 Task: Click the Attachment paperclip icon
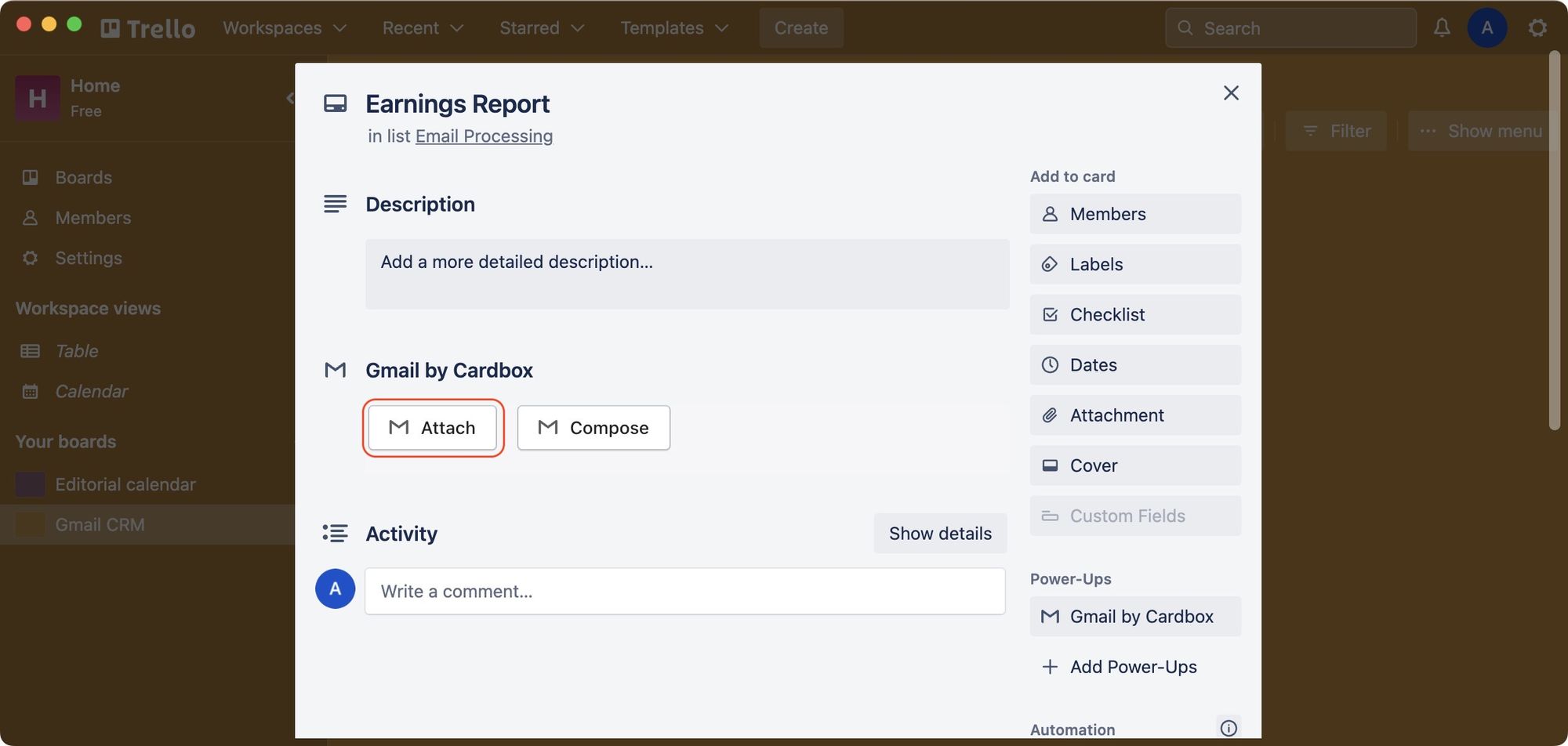coord(1051,415)
